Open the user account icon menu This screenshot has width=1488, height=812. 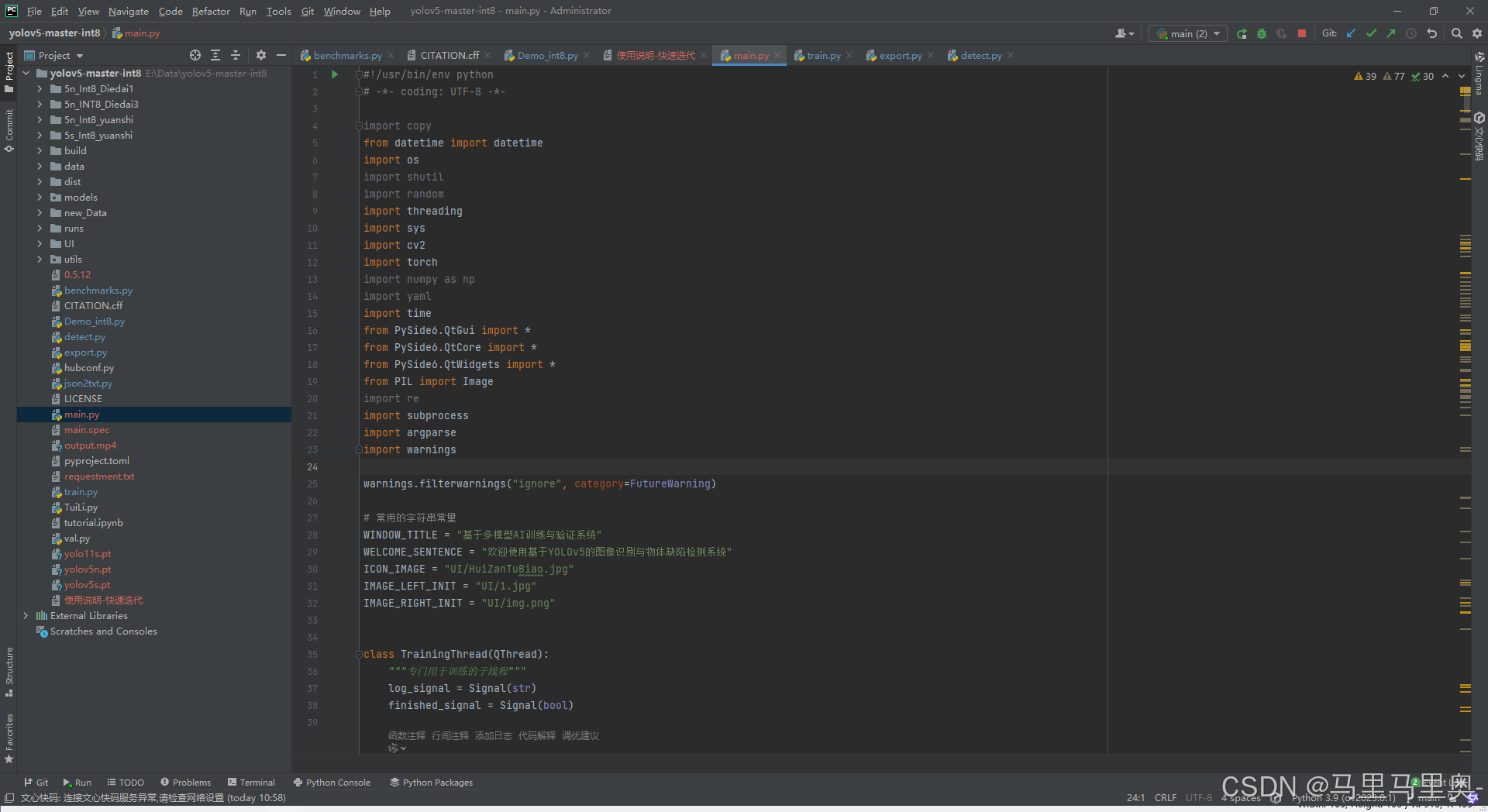click(x=1124, y=33)
